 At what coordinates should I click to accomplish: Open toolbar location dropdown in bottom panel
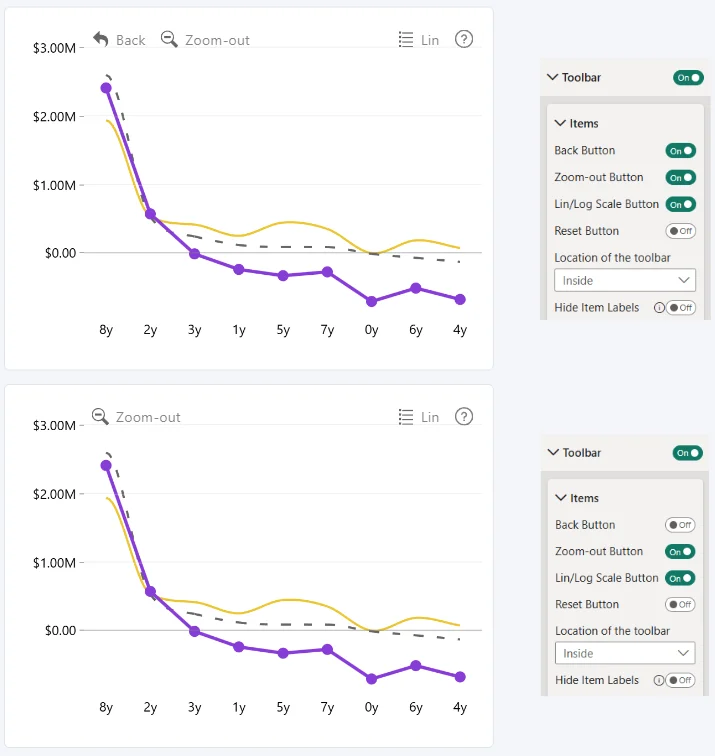pos(625,653)
